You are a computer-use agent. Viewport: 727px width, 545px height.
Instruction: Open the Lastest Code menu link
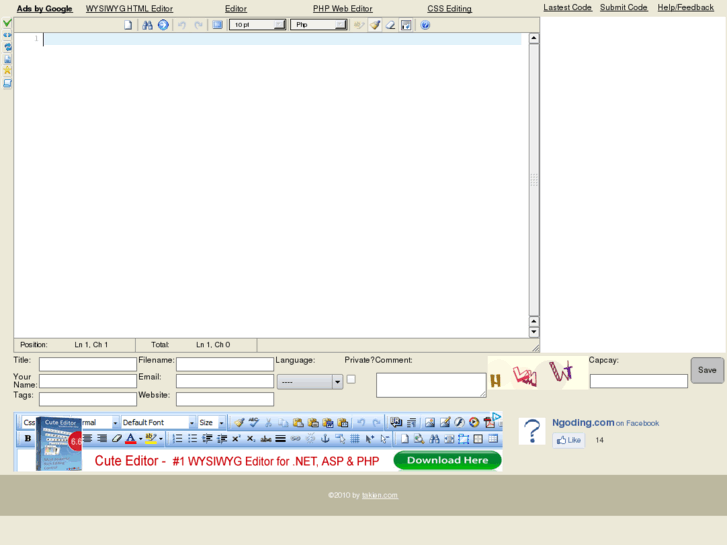pyautogui.click(x=567, y=7)
